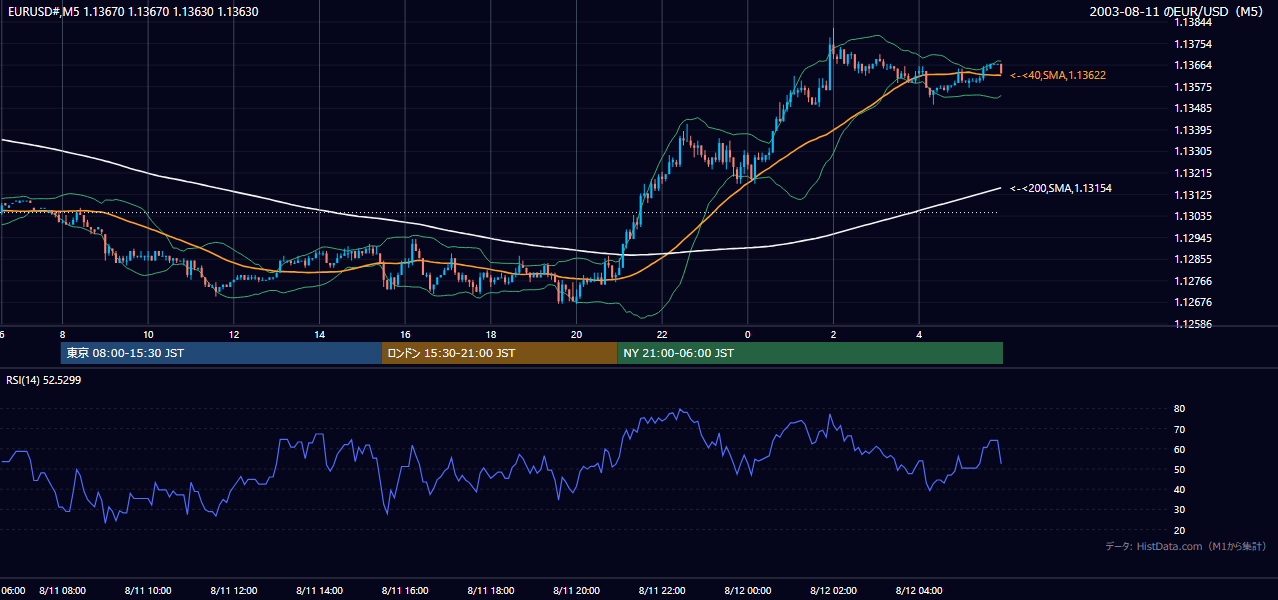This screenshot has width=1278, height=600.
Task: Click price level 1.13485 on the price axis
Action: tap(1193, 108)
